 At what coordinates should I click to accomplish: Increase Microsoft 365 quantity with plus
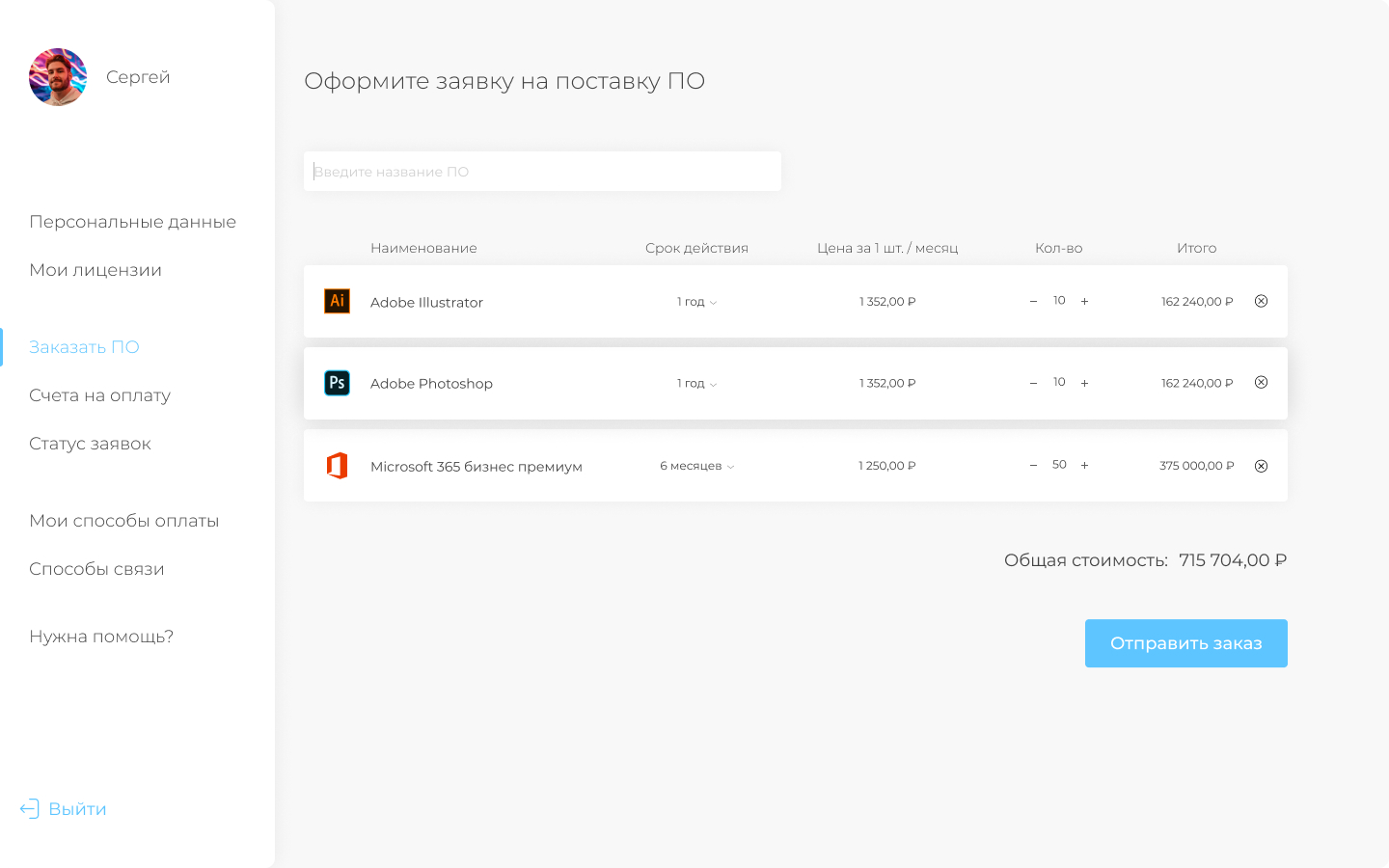coord(1084,465)
